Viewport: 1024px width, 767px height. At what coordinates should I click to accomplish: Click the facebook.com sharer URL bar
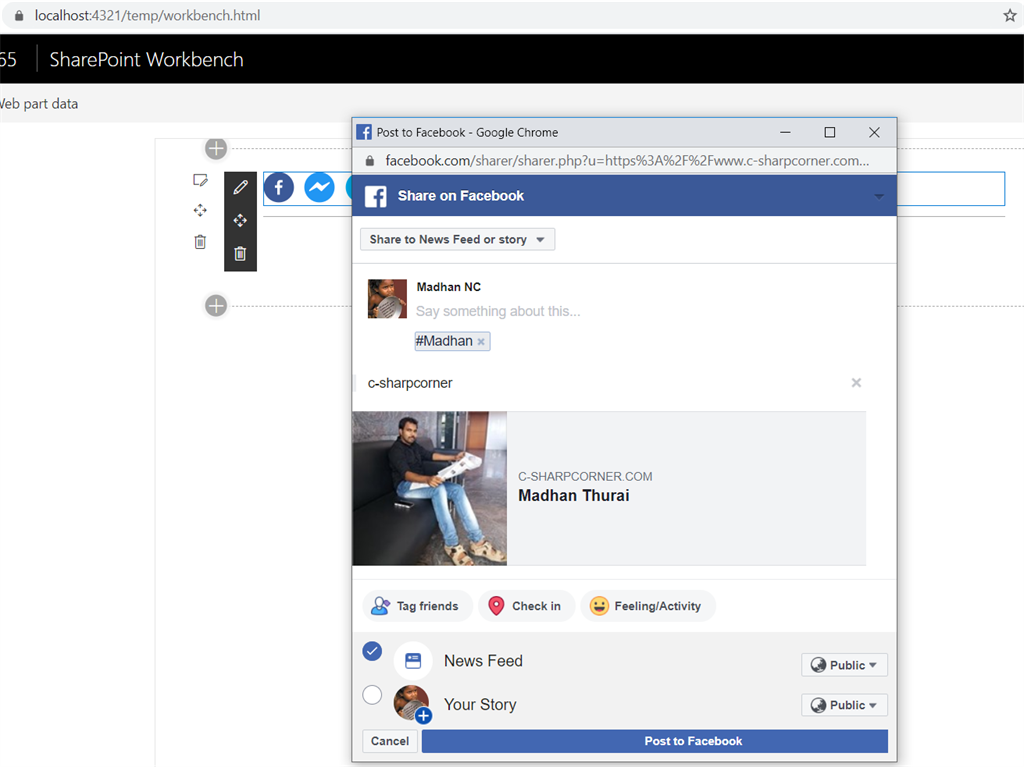(627, 161)
